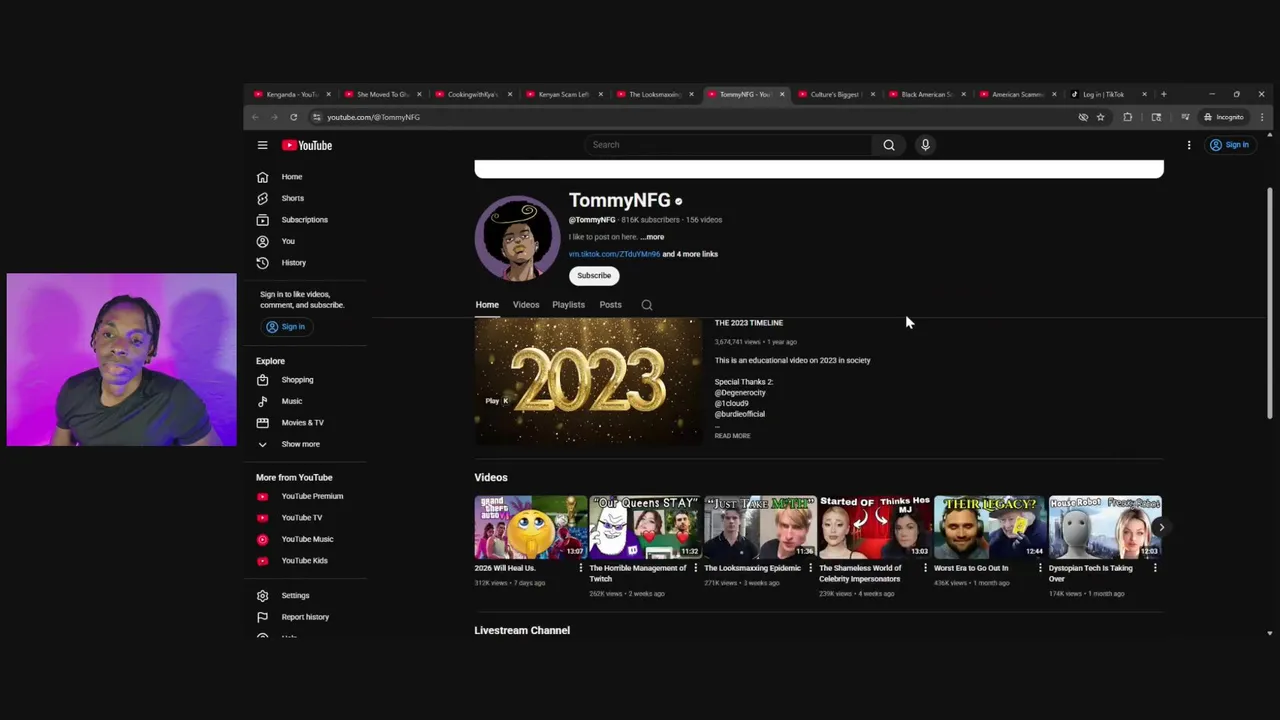1280x720 pixels.
Task: Focus the YouTube search field
Action: coord(729,145)
